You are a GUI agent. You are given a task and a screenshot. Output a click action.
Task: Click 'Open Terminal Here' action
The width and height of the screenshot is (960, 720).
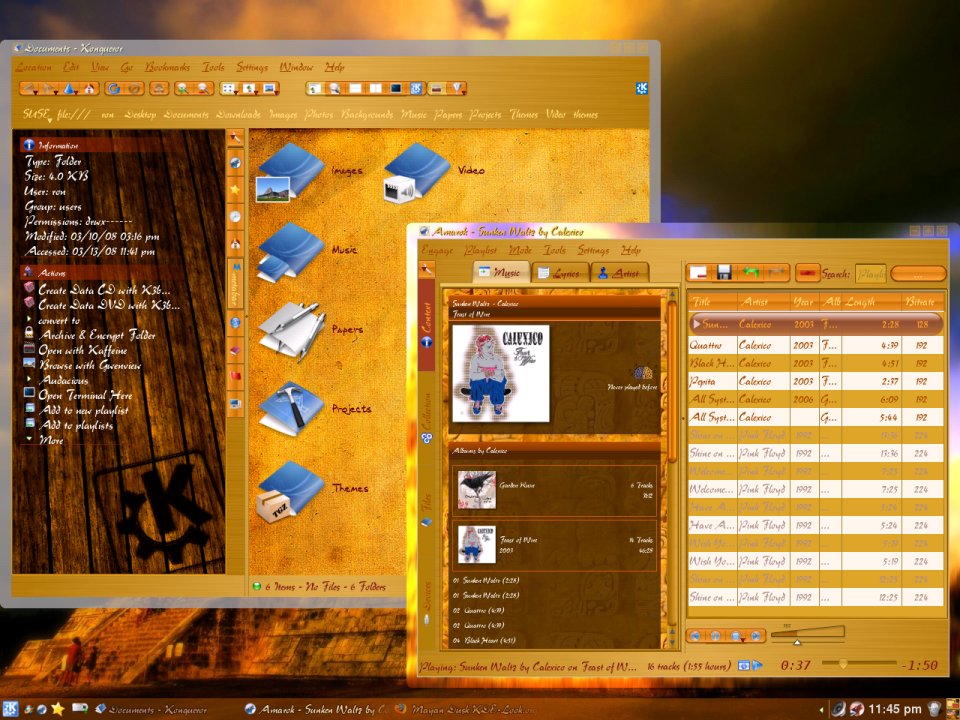85,395
